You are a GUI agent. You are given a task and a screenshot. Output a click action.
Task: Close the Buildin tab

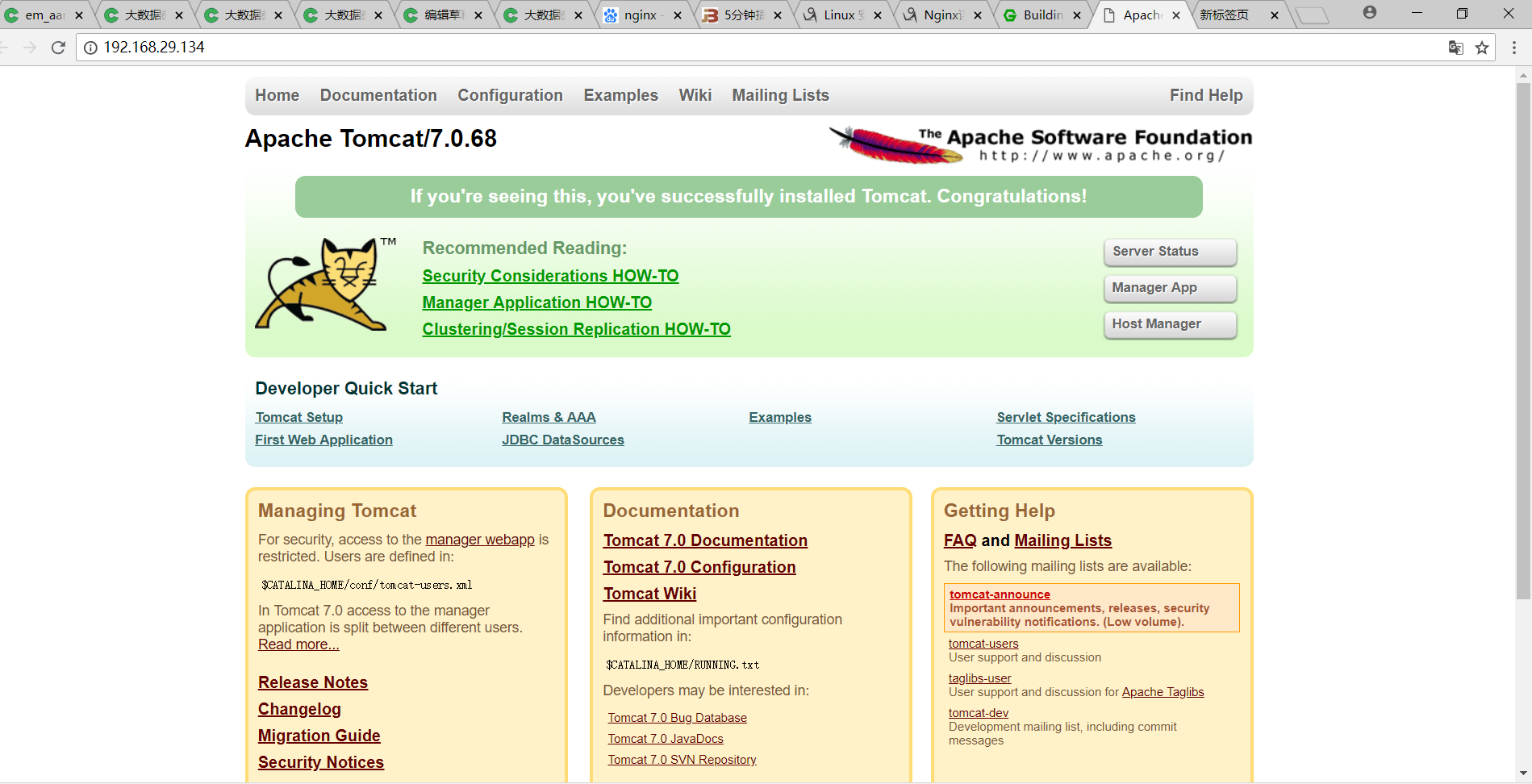pos(1077,15)
